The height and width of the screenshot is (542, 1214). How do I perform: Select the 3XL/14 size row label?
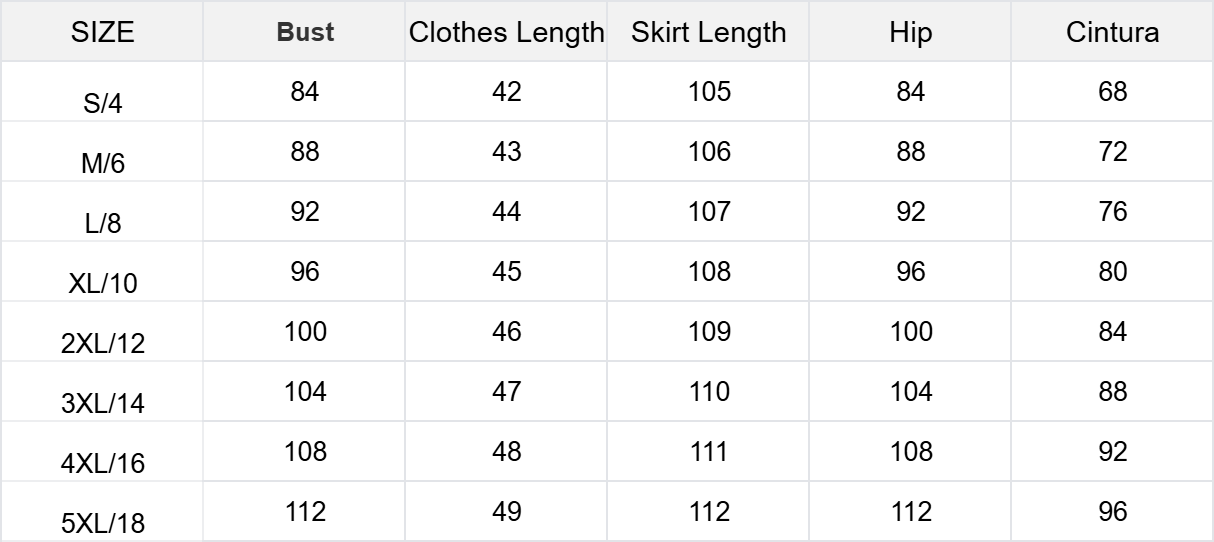(103, 404)
